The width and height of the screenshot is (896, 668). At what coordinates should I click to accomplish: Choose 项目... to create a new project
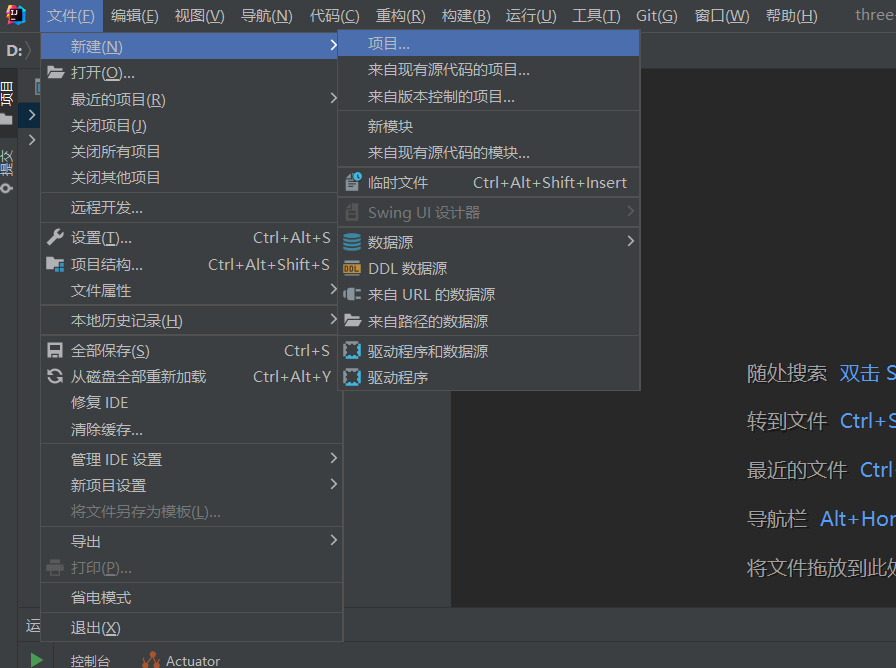click(x=489, y=43)
